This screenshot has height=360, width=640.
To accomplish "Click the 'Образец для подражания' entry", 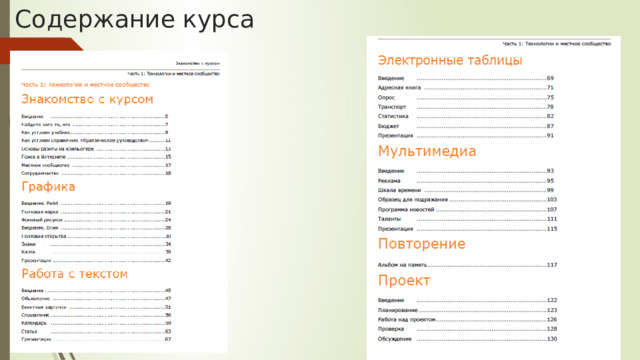I will click(x=467, y=200).
